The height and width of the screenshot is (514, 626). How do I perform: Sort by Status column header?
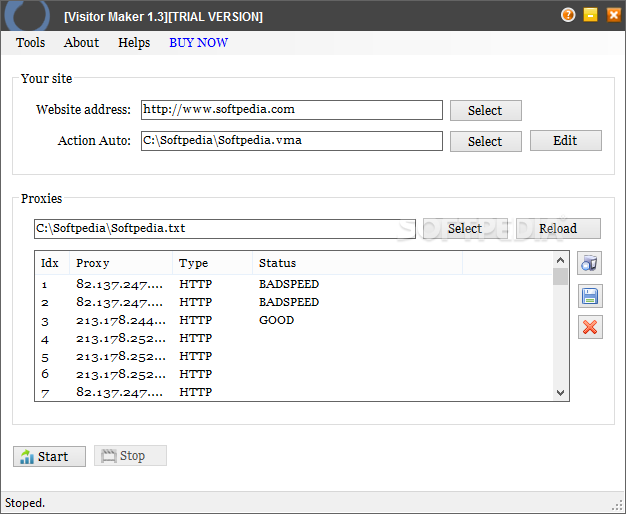pyautogui.click(x=358, y=263)
